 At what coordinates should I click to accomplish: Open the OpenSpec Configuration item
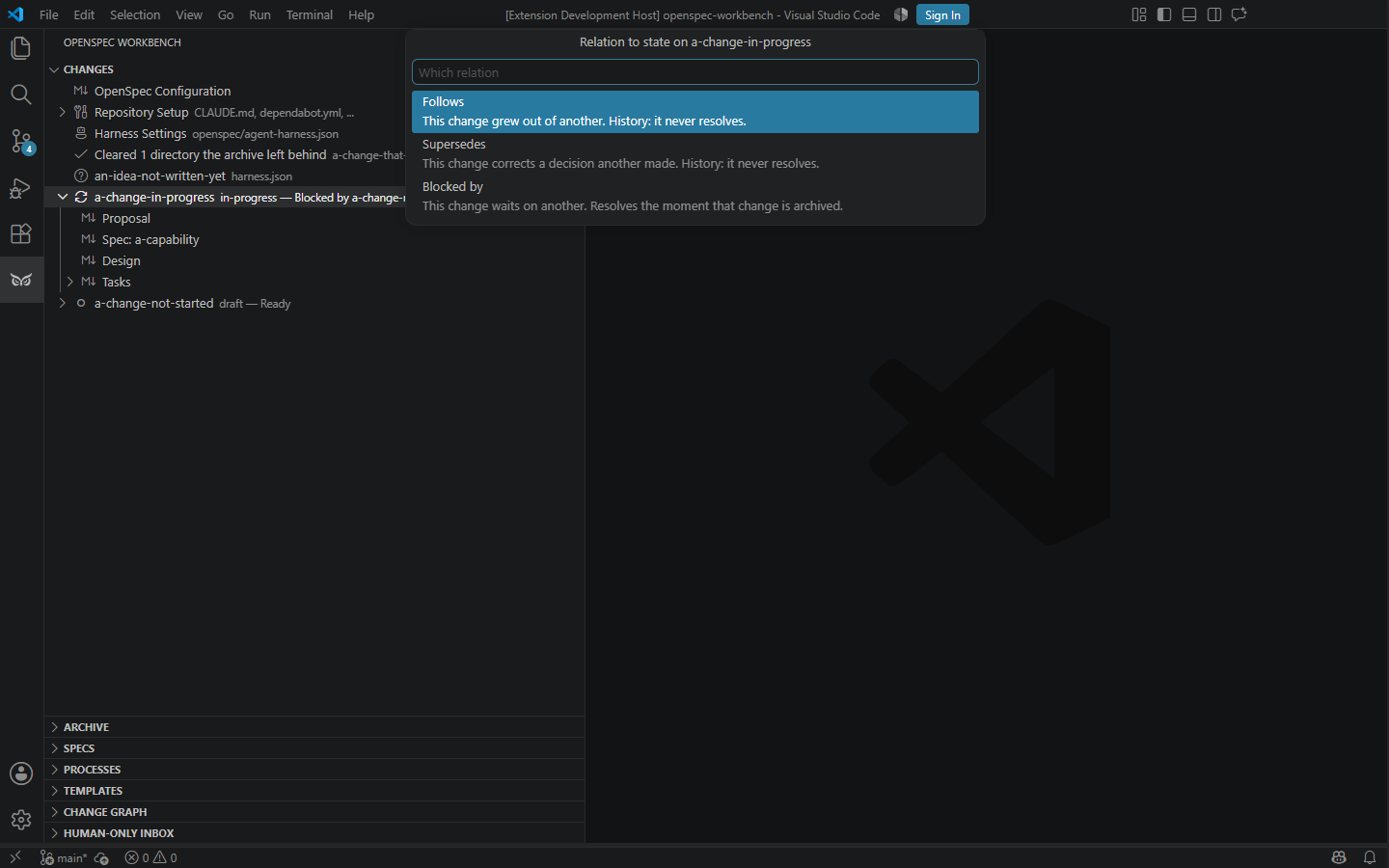pyautogui.click(x=314, y=91)
